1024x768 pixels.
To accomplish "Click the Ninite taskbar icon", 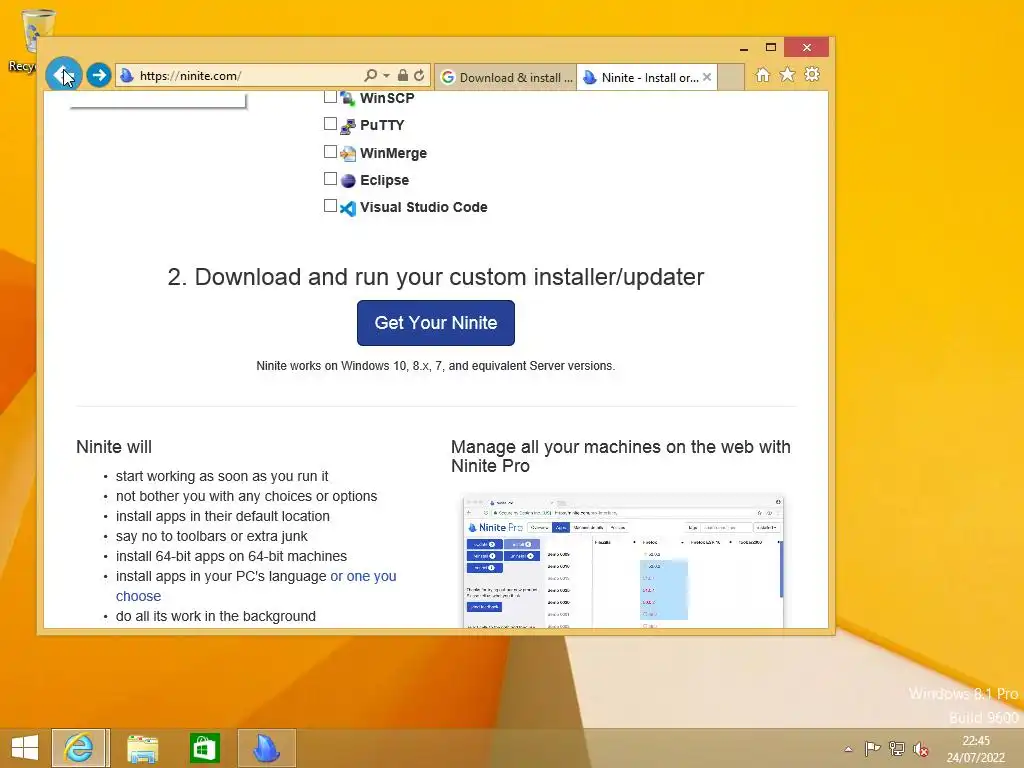I will coord(266,748).
